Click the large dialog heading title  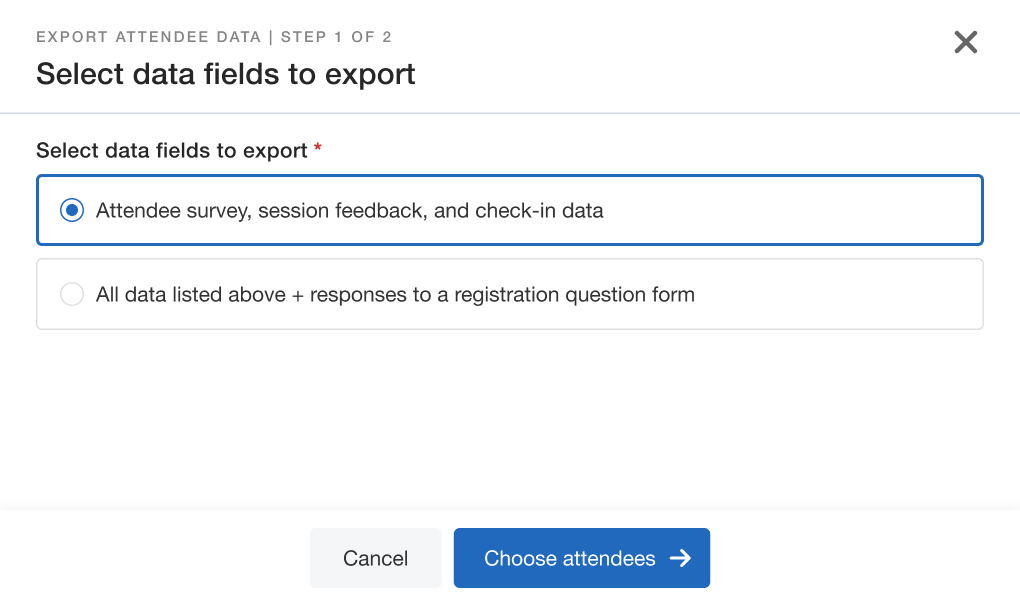point(225,74)
